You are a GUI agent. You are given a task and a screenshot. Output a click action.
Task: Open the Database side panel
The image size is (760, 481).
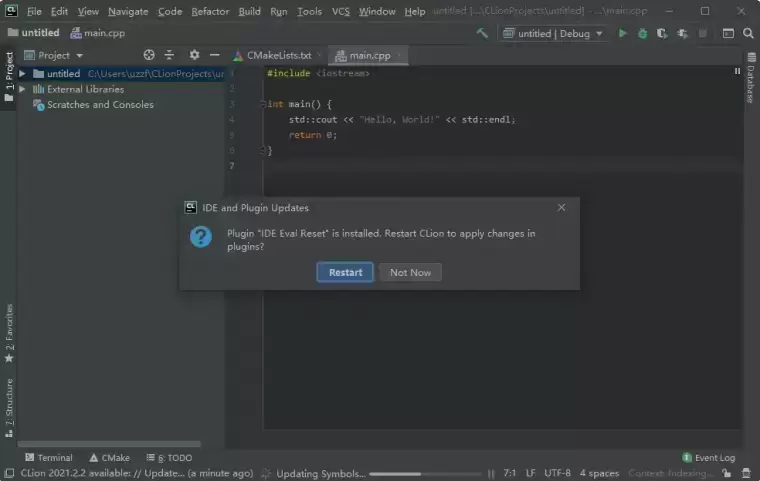pos(750,78)
